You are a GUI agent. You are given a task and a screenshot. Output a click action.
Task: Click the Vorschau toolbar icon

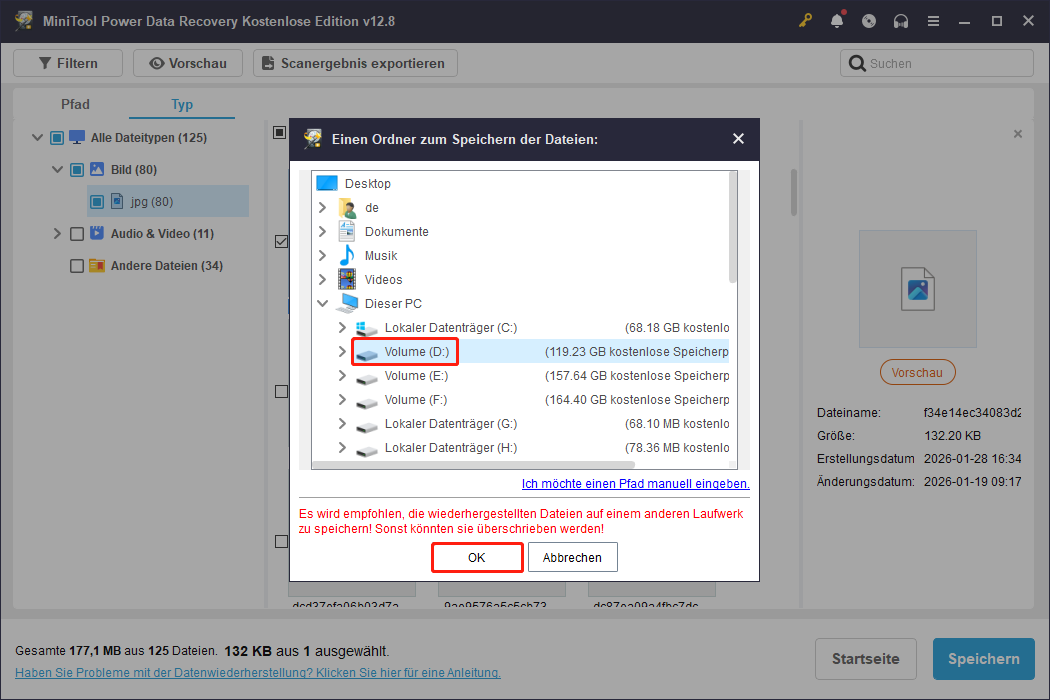coord(187,62)
